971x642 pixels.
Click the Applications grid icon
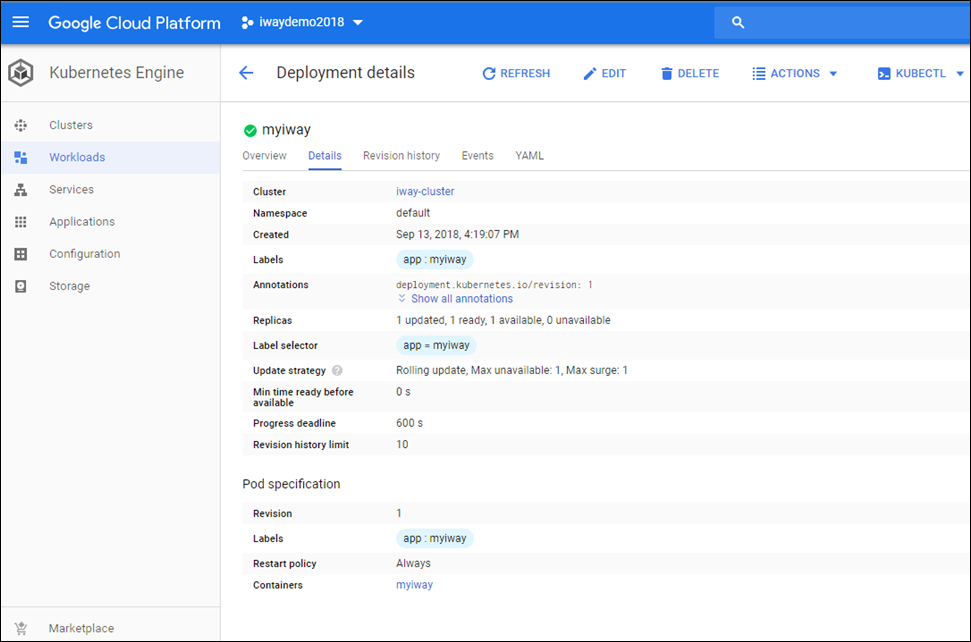pyautogui.click(x=20, y=222)
